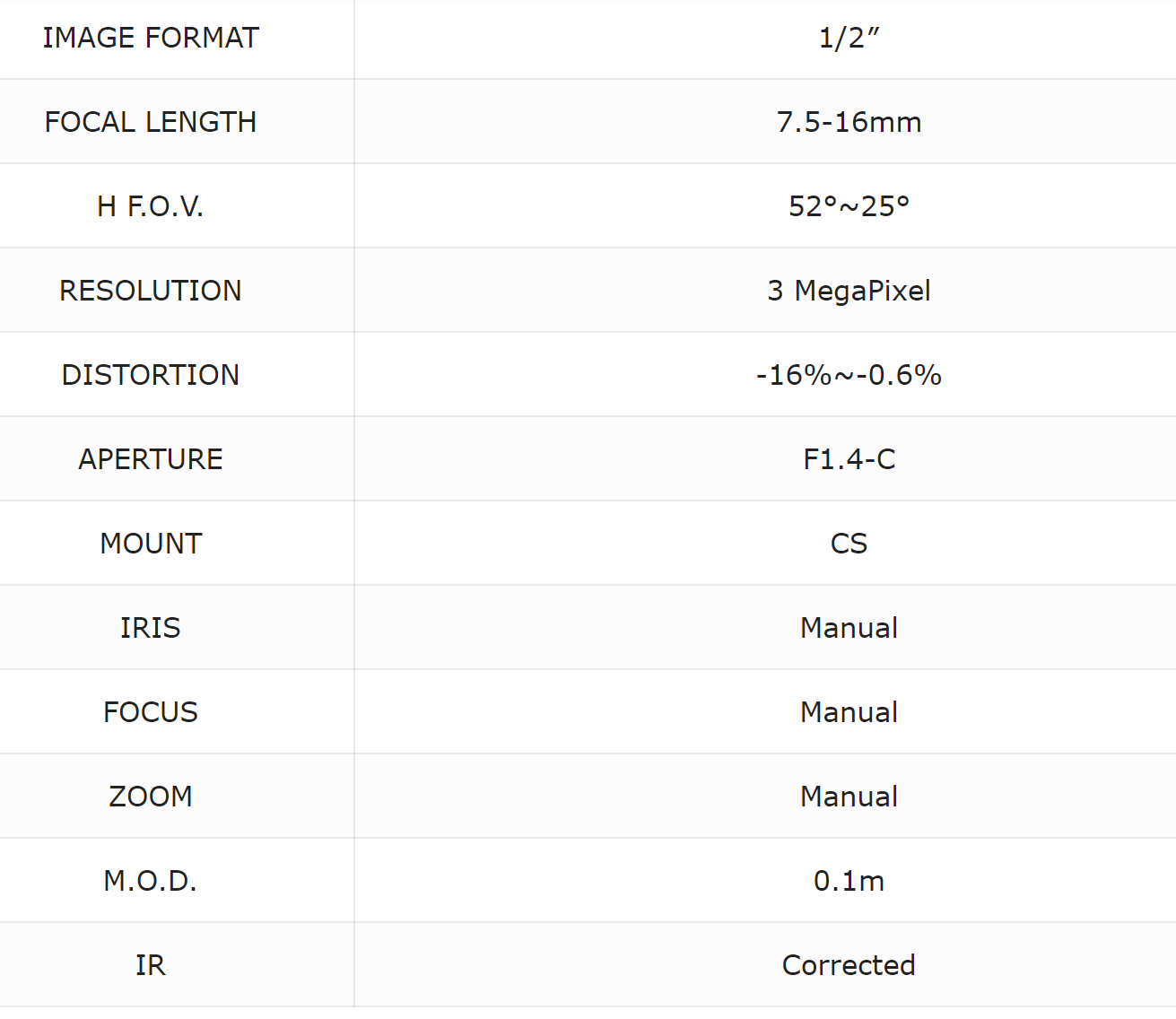This screenshot has height=1019, width=1176.
Task: Click the IMAGE FORMAT label cell
Action: [151, 38]
